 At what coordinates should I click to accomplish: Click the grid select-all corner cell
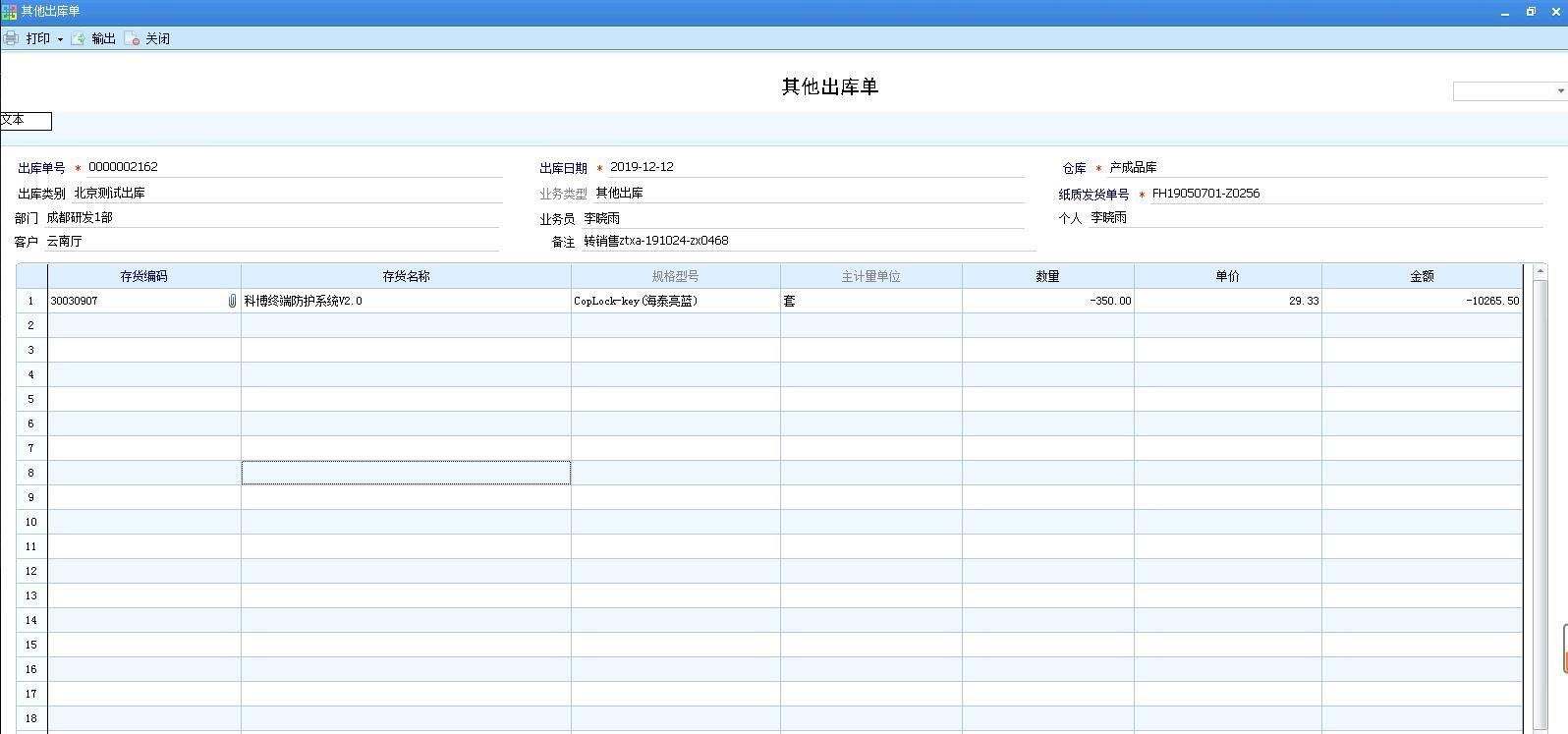click(x=31, y=276)
